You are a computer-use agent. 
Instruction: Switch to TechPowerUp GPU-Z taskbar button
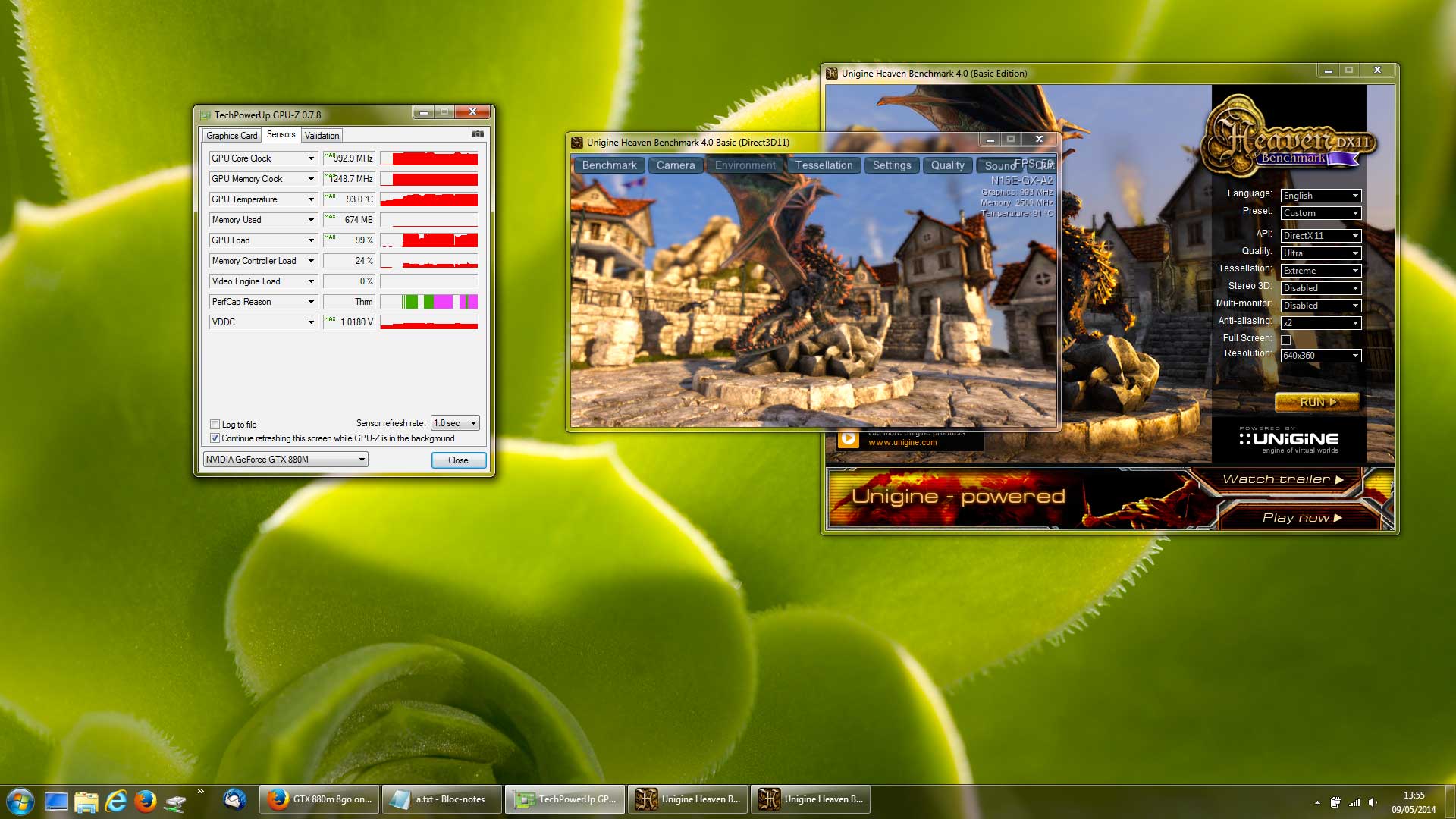(565, 799)
